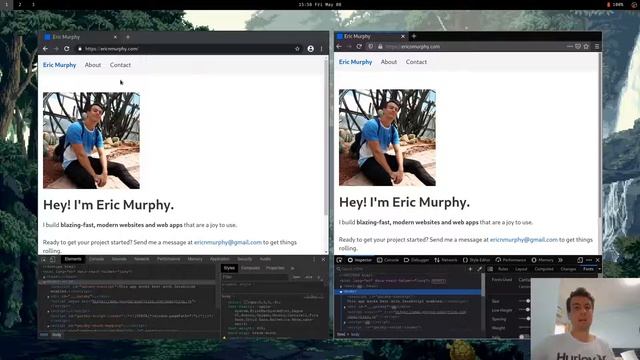Open the Style Editor tab in Firefox DevTools
This screenshot has height=360, width=640.
(476, 260)
